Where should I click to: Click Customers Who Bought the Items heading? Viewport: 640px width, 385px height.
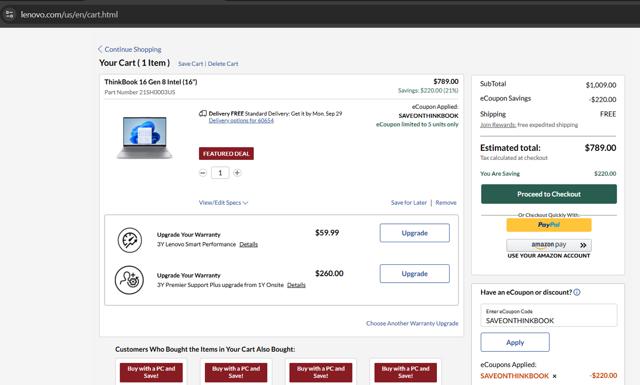(205, 349)
